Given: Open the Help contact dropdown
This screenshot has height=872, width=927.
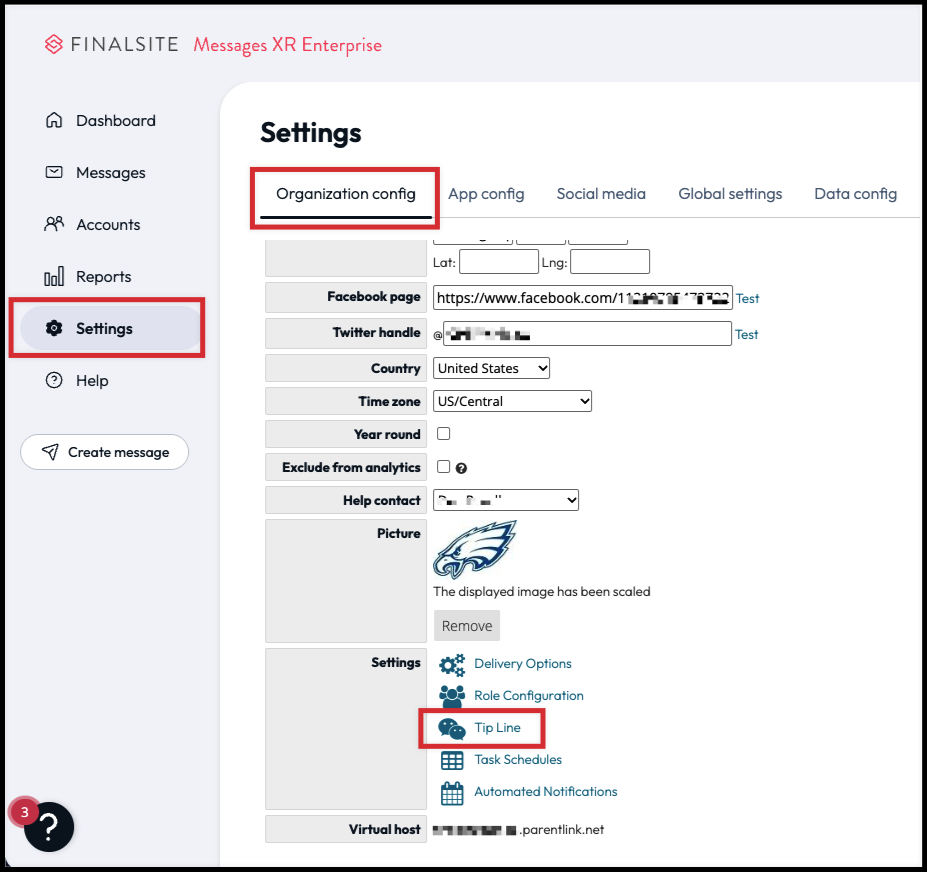Looking at the screenshot, I should click(506, 500).
